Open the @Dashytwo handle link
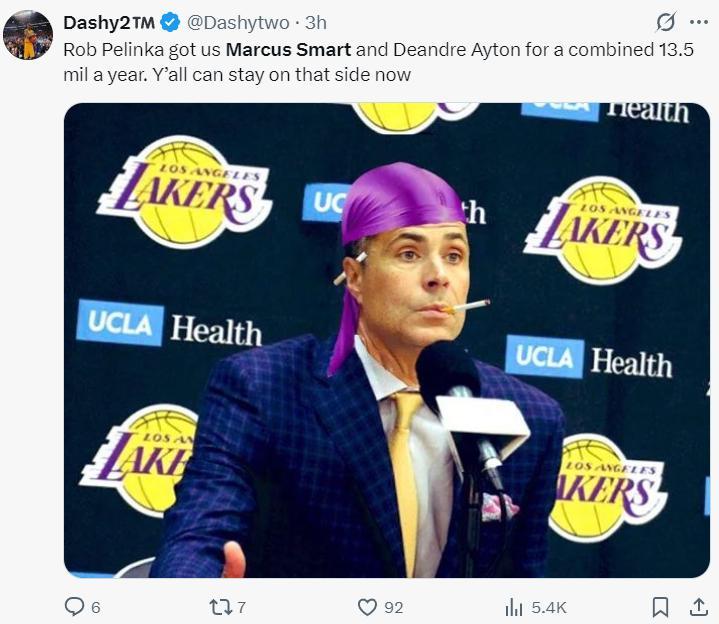The image size is (719, 624). tap(238, 22)
